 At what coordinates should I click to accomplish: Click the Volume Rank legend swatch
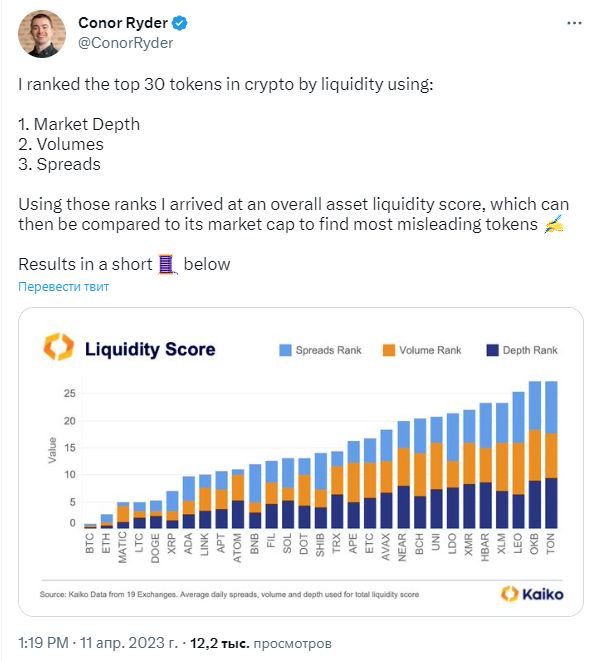[x=389, y=350]
